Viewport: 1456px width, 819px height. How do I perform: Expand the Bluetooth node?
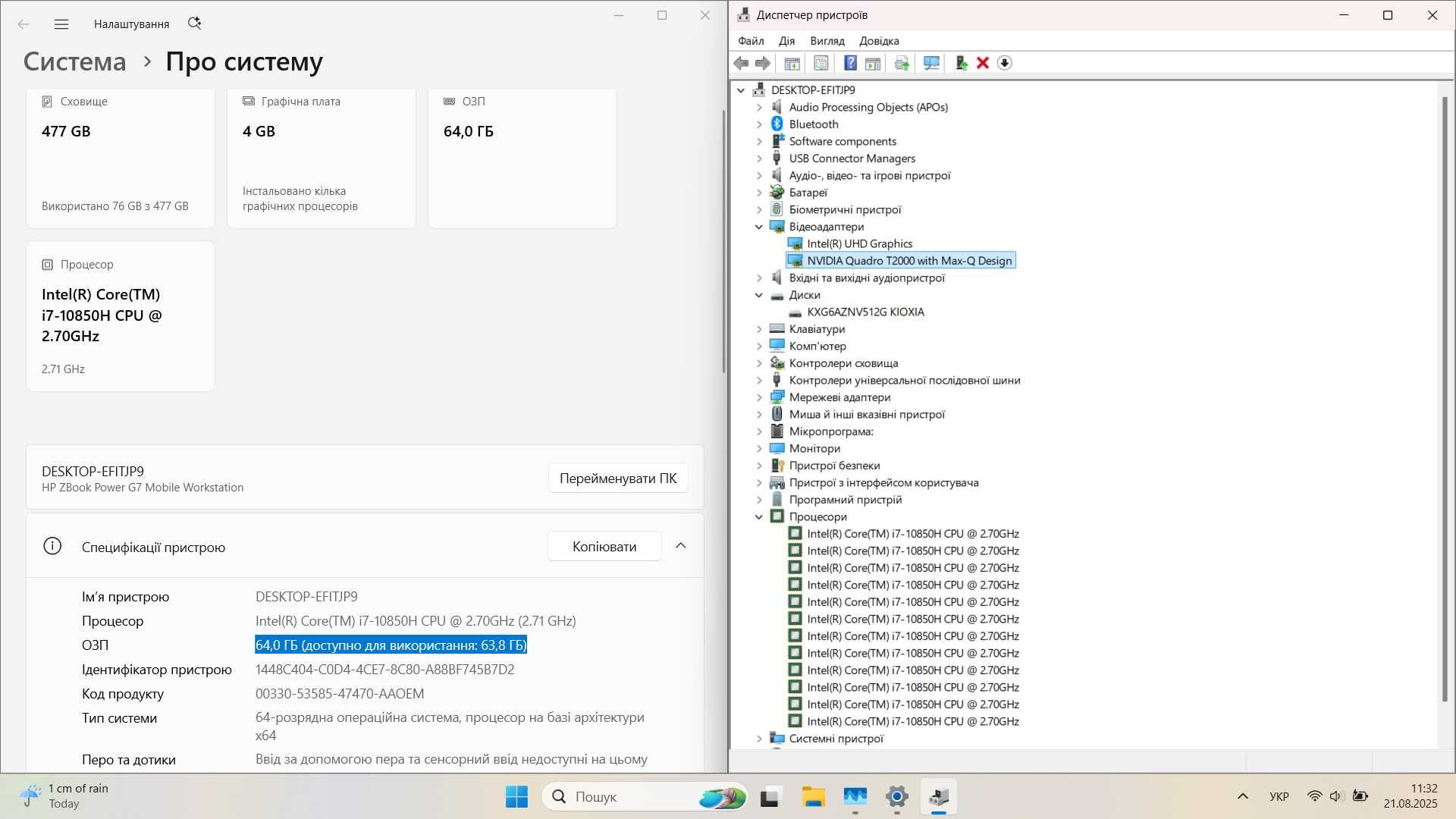(759, 124)
